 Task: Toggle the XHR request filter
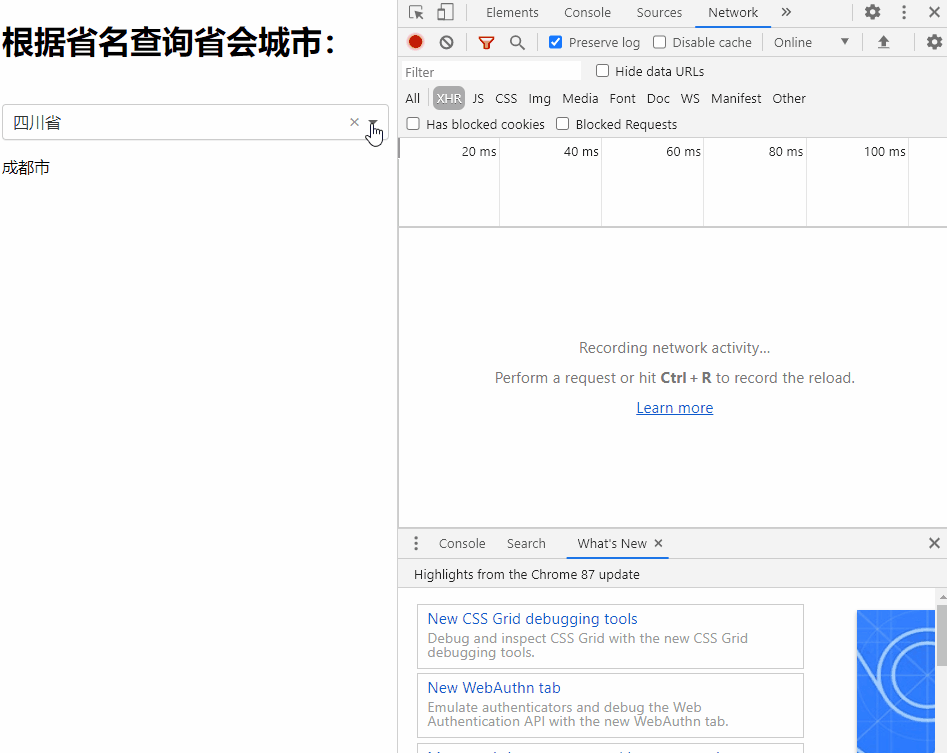point(449,98)
